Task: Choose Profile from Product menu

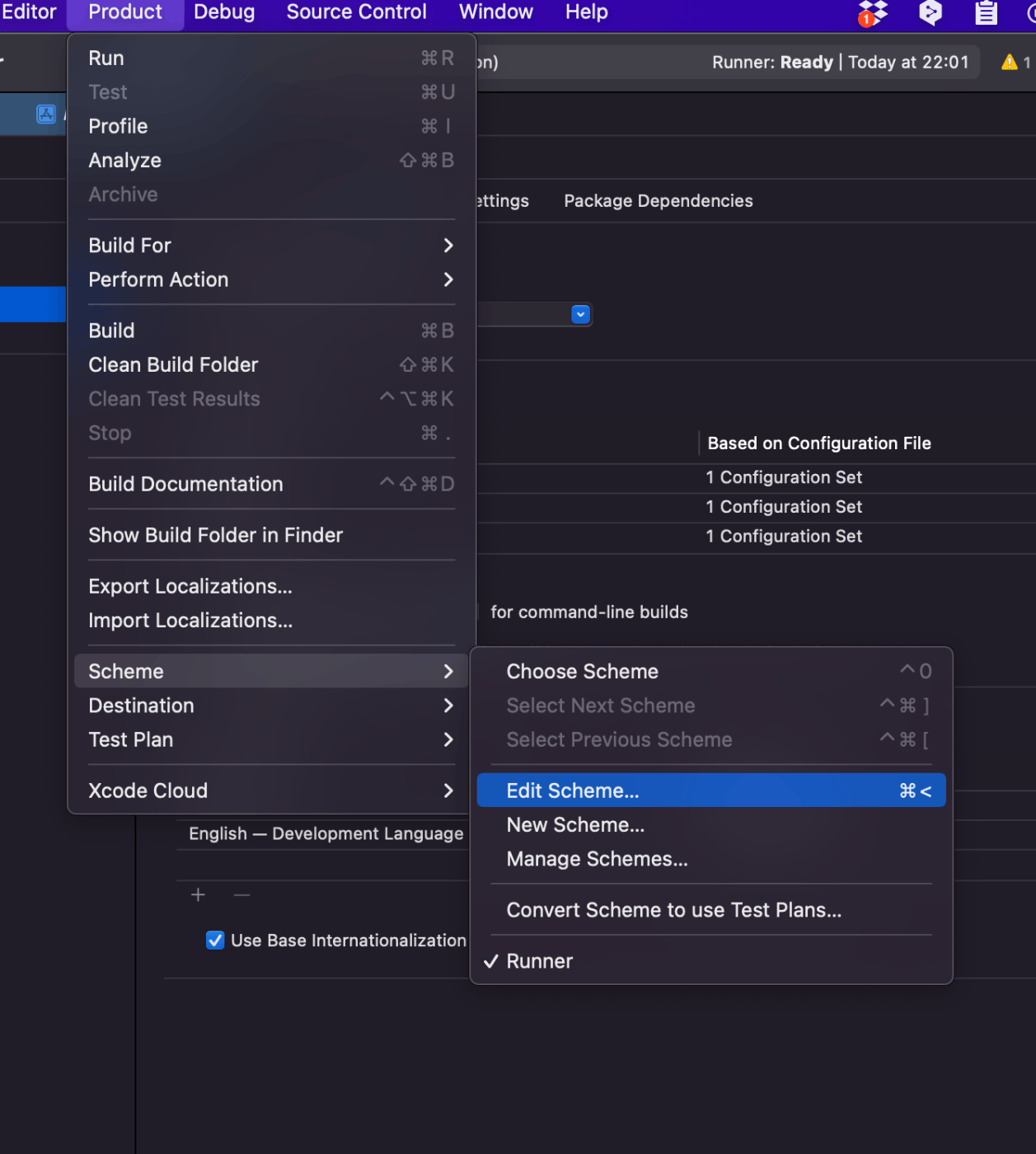Action: click(x=271, y=126)
